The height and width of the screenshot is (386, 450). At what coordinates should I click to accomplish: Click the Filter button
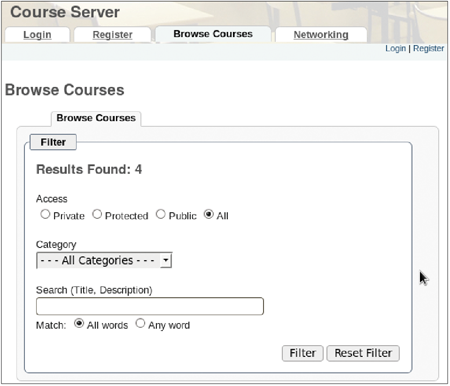[x=302, y=353]
